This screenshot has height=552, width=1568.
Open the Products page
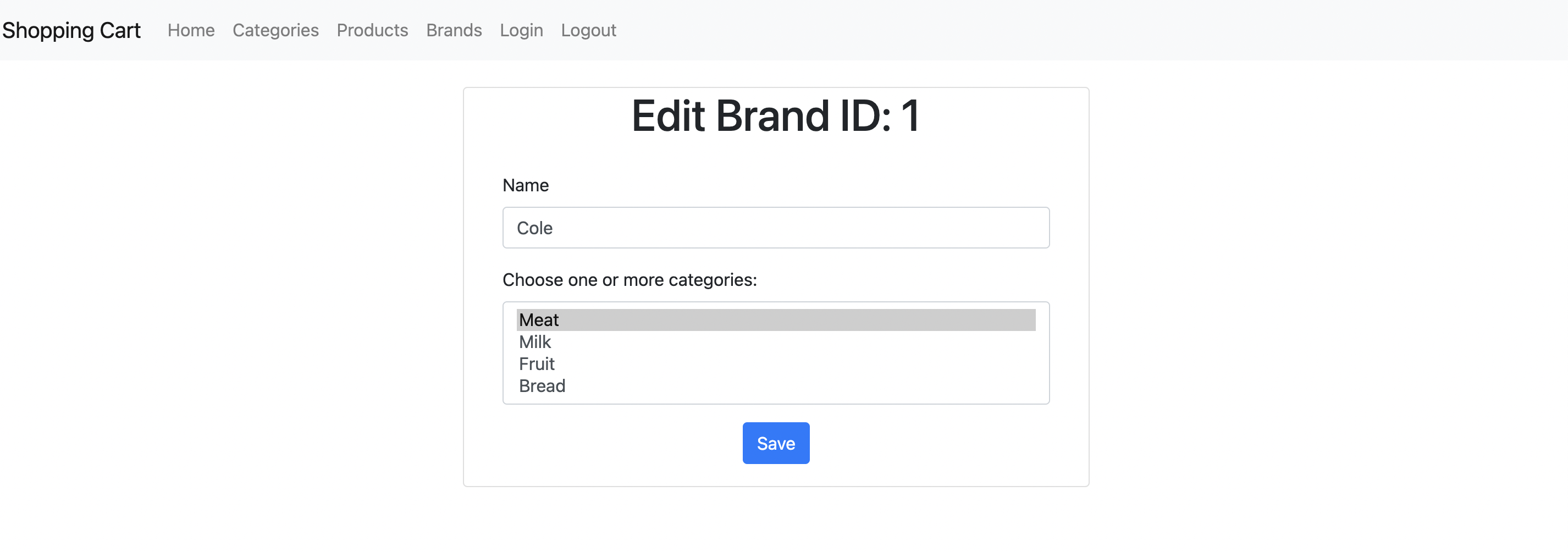[372, 30]
